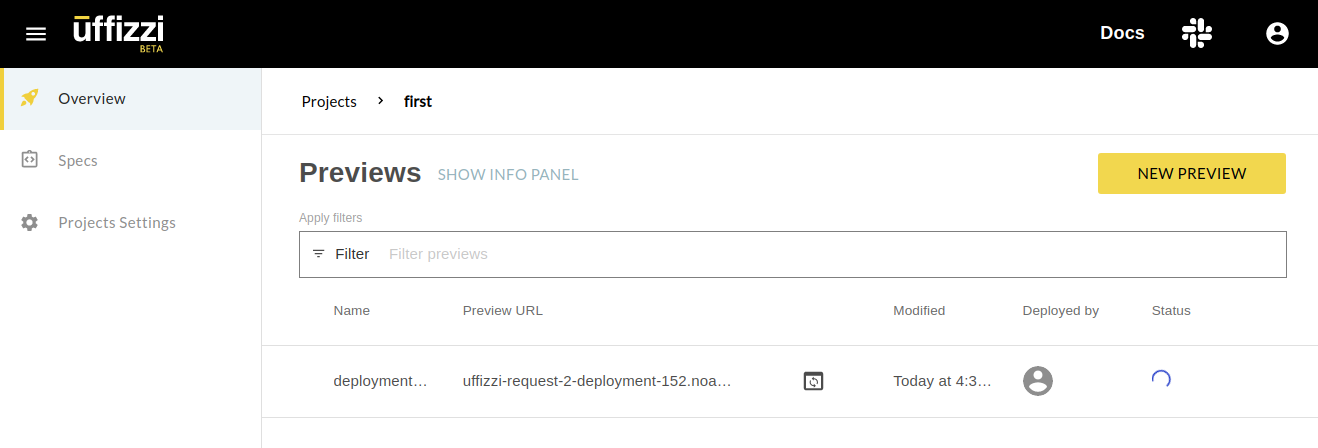Open the Docs link
The height and width of the screenshot is (448, 1318).
1122,33
